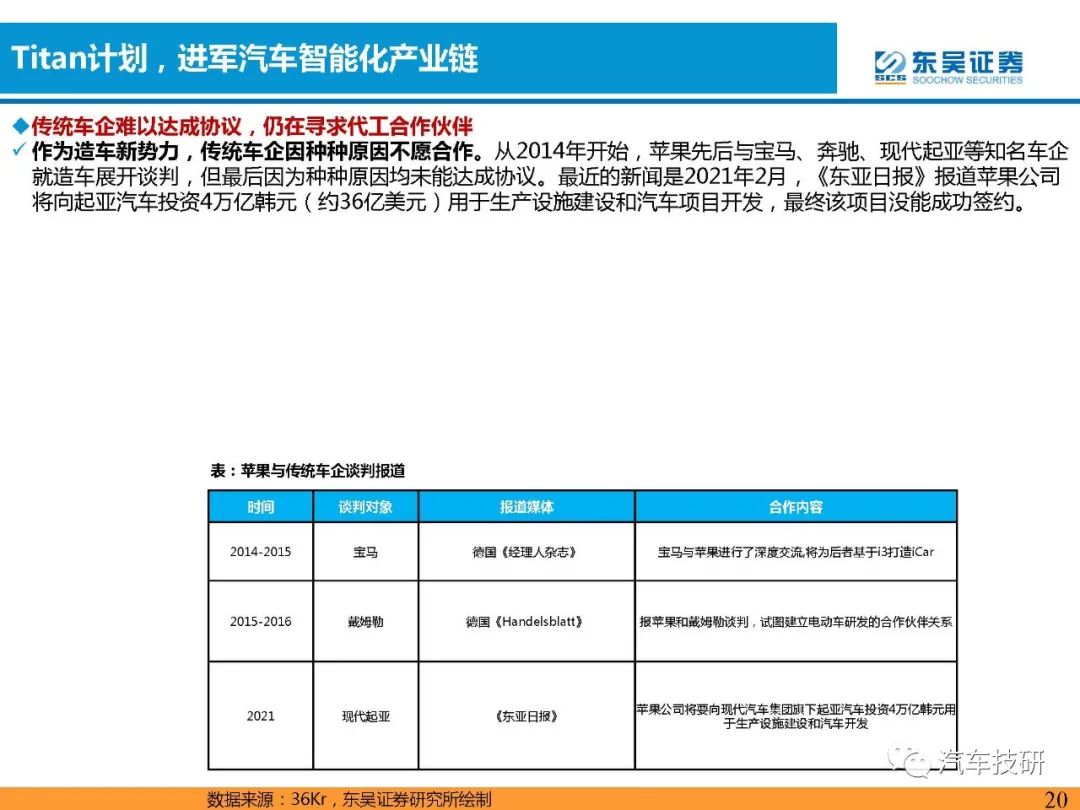Click the '2015-2016' table cell
The width and height of the screenshot is (1080, 810).
260,621
